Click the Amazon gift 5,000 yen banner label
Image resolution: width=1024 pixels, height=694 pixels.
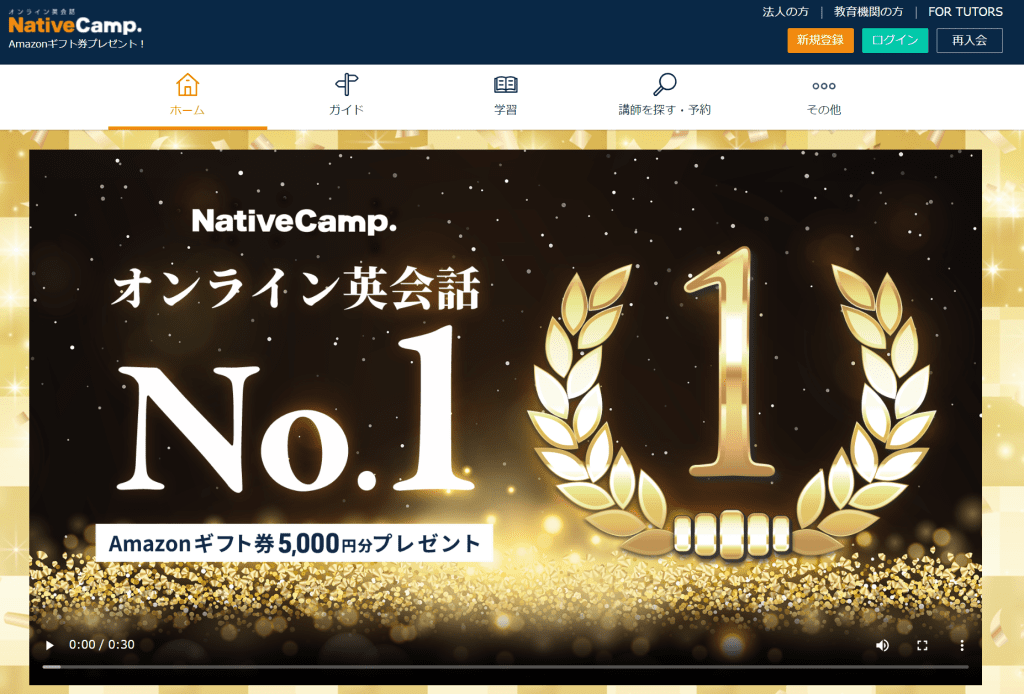click(x=294, y=543)
